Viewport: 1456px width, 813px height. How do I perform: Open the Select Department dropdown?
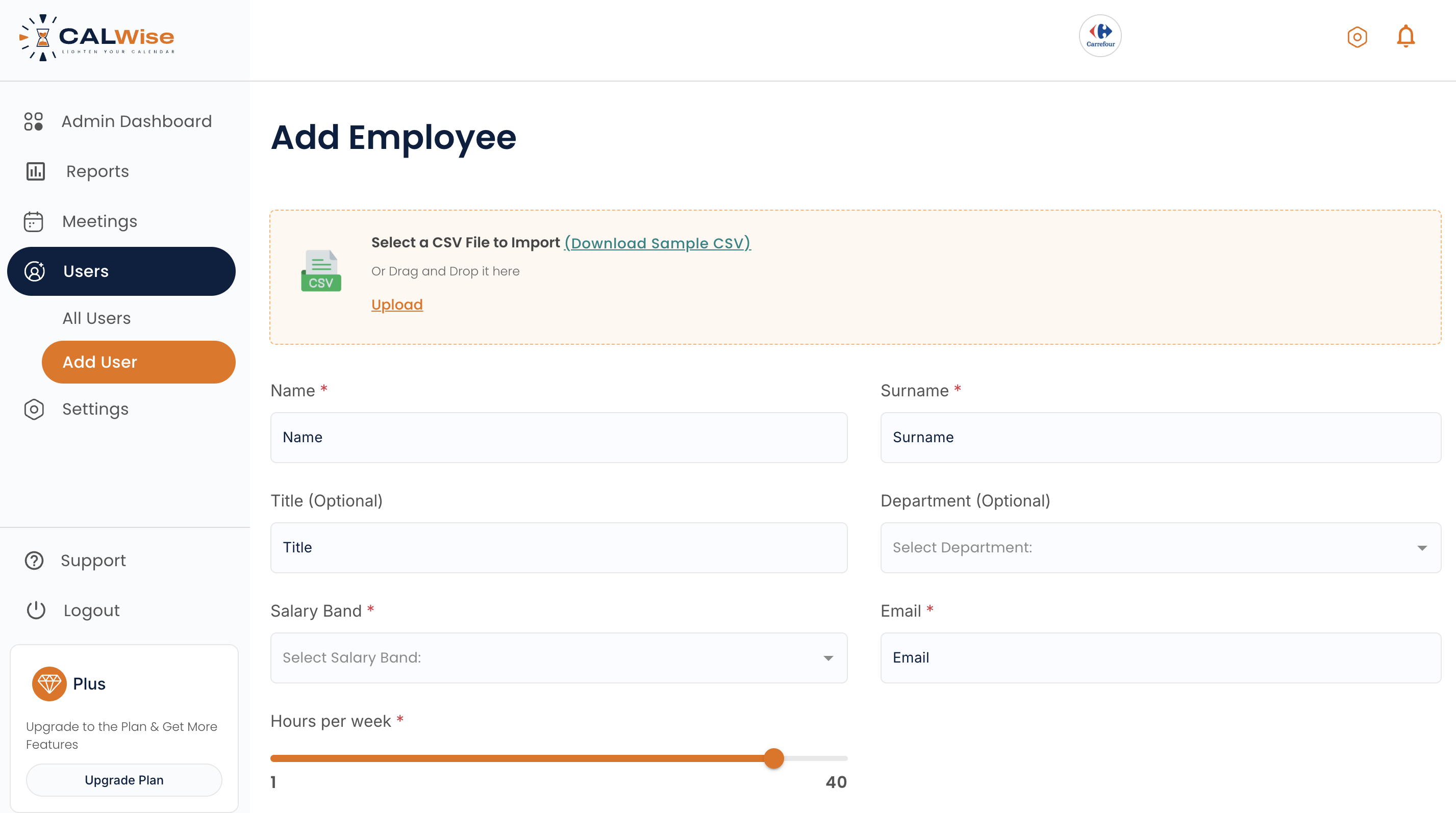tap(1162, 547)
